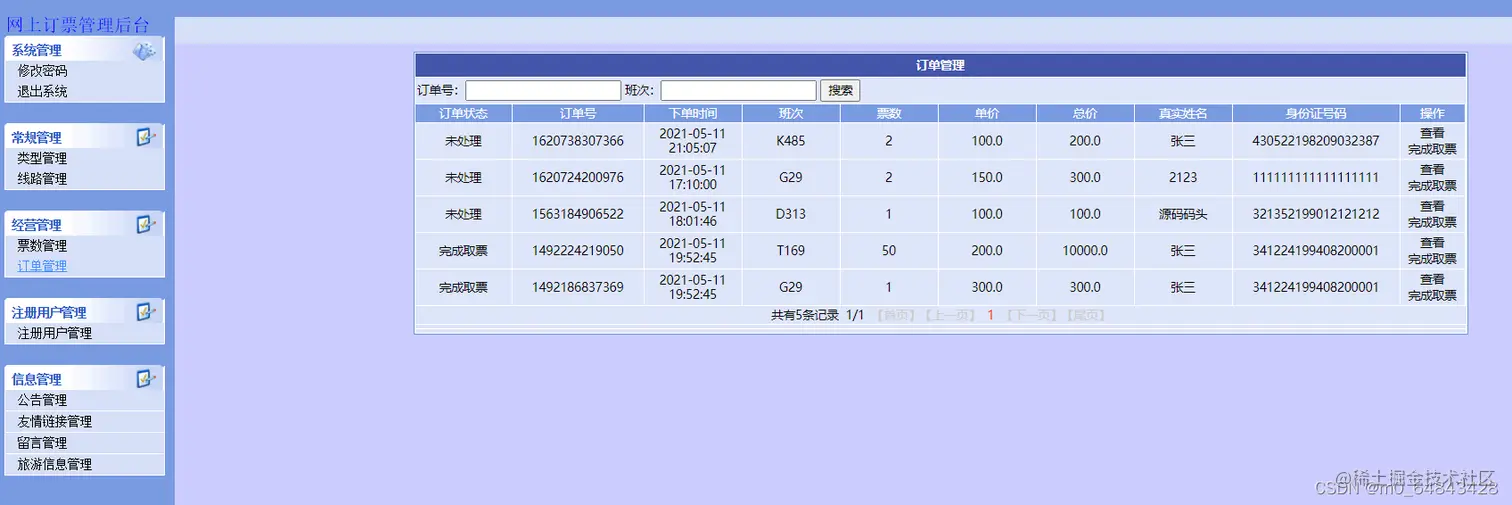Collapse the 信息管理 menu header
Screen dimensions: 1512x505
coord(84,378)
